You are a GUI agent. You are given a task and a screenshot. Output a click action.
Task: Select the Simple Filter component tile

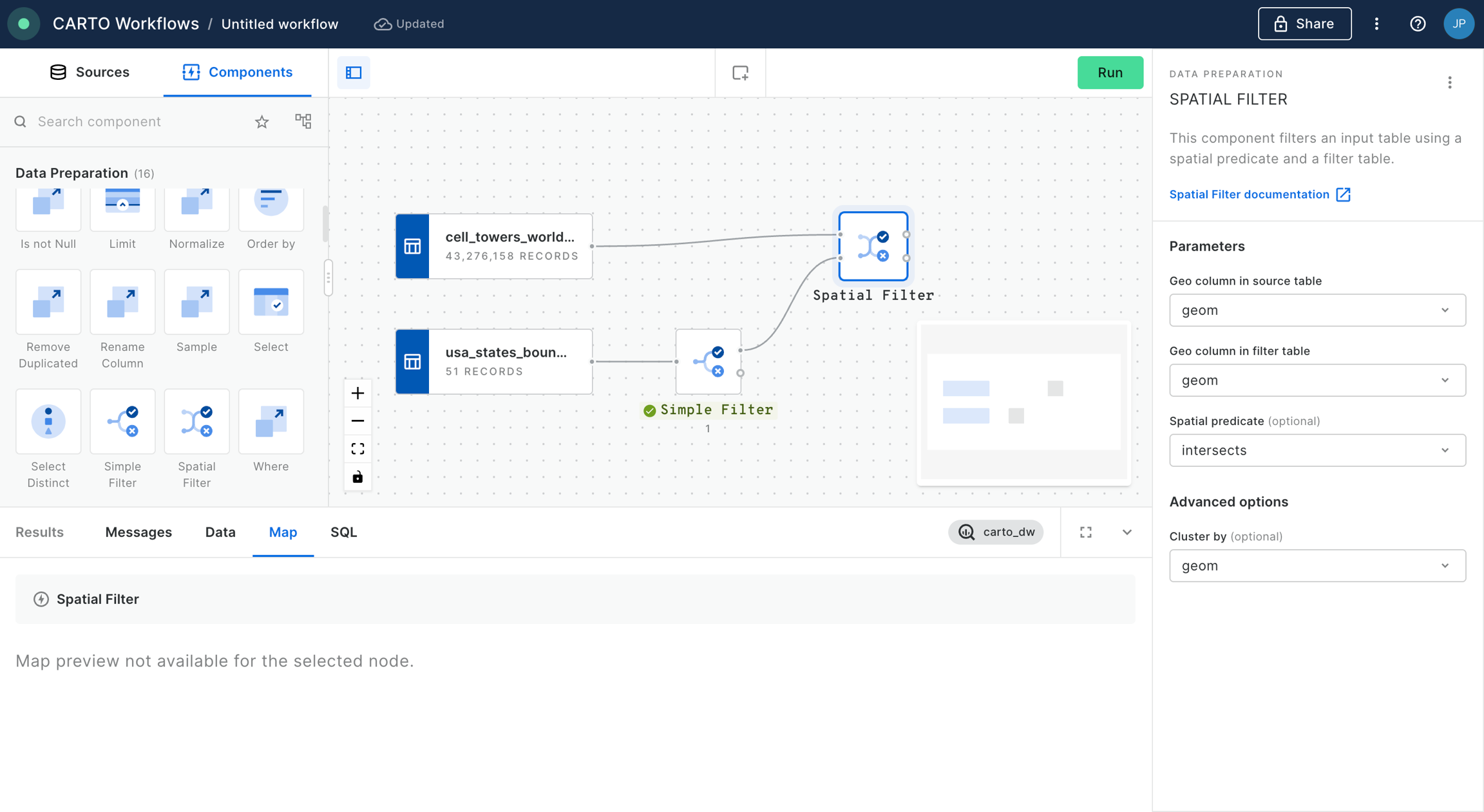tap(122, 422)
